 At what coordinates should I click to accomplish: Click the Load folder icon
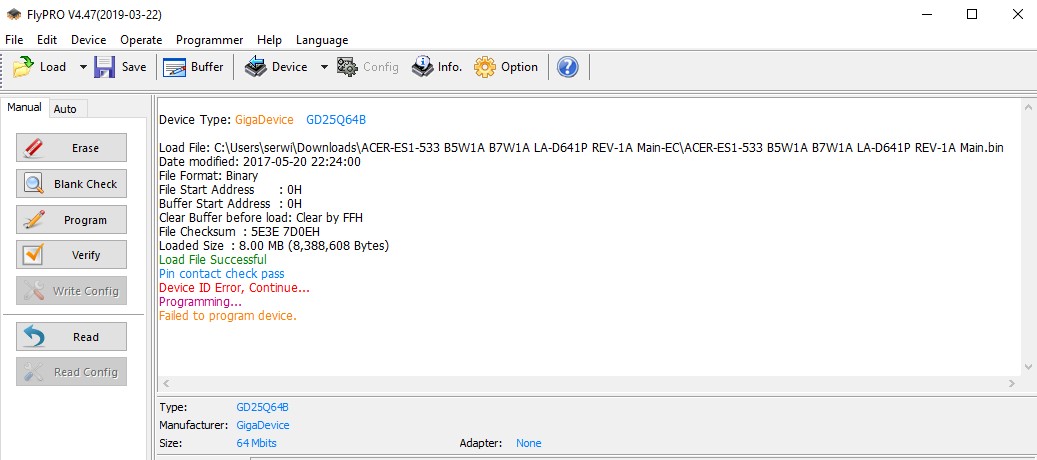pos(23,67)
